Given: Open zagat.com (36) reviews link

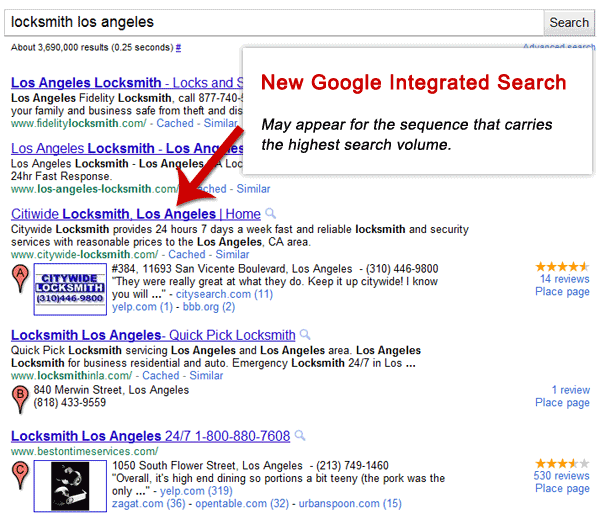Looking at the screenshot, I should [149, 504].
